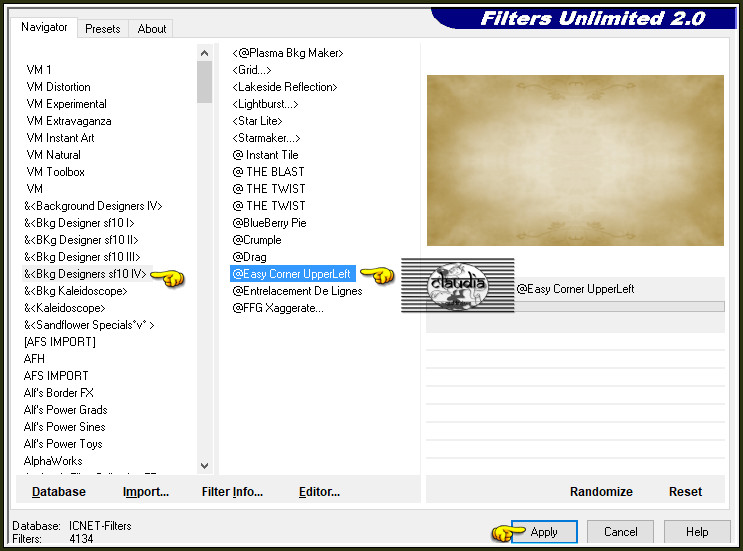This screenshot has height=551, width=743.
Task: Click the category list scrollbar thumb
Action: 205,82
